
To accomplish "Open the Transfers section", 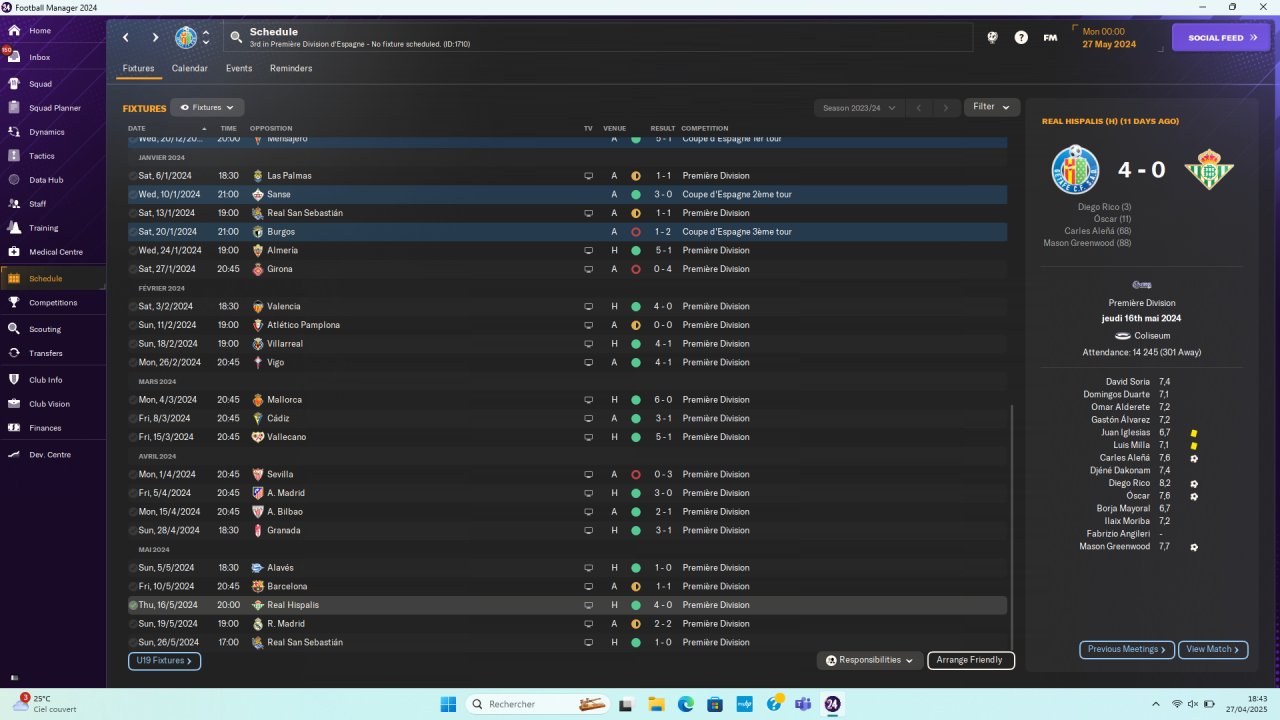I will (x=46, y=353).
